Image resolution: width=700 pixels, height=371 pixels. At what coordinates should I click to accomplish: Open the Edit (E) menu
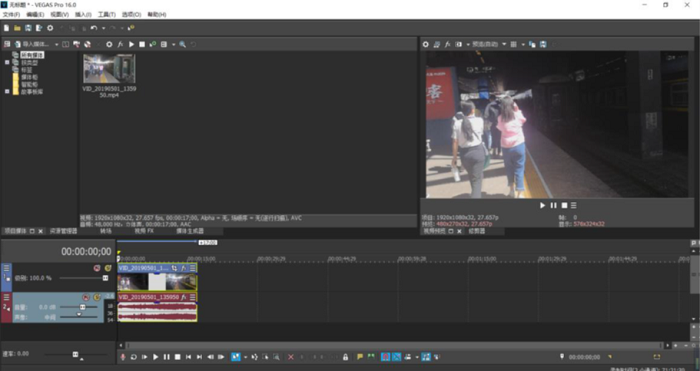coord(35,15)
